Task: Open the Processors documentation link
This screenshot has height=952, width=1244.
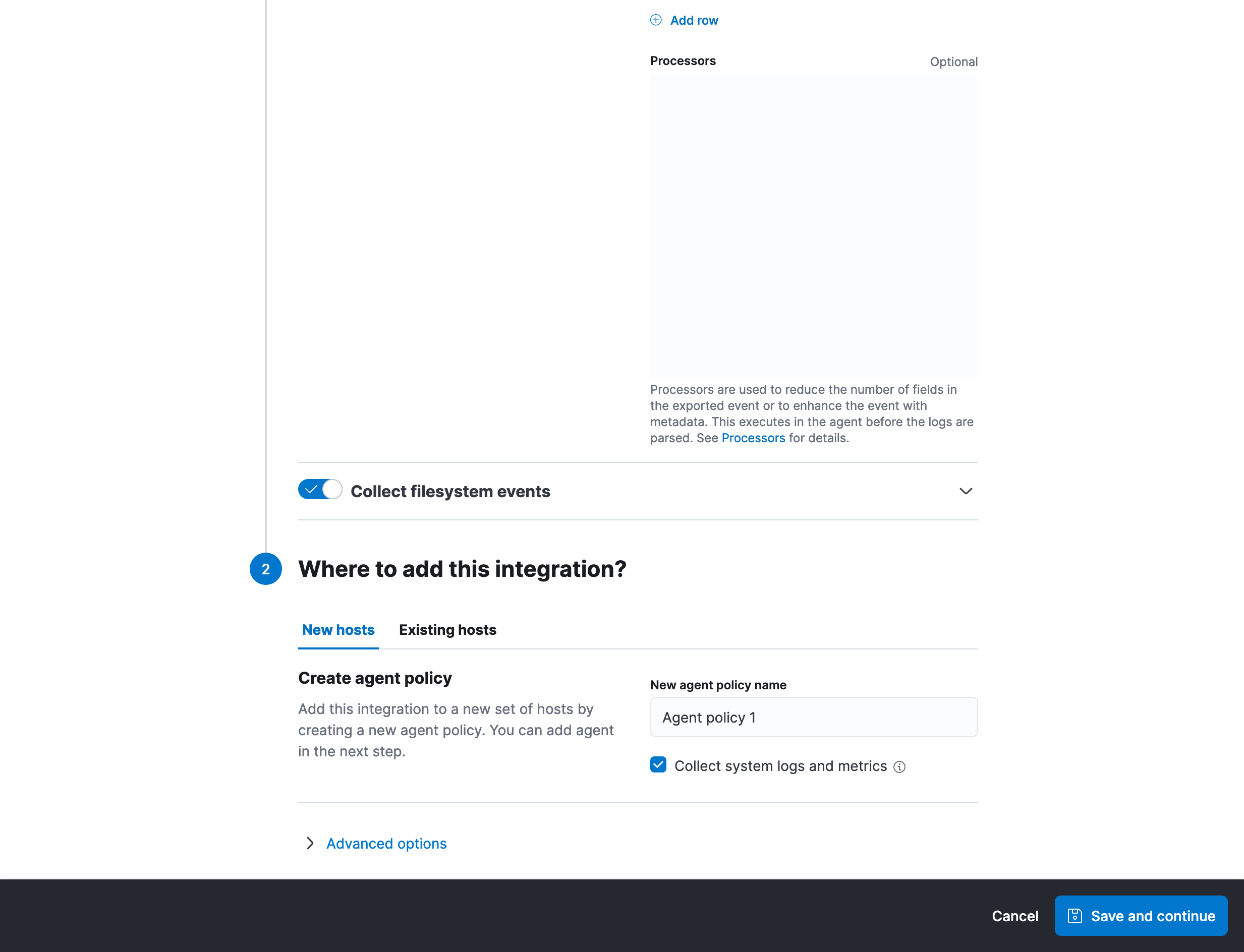Action: 753,438
